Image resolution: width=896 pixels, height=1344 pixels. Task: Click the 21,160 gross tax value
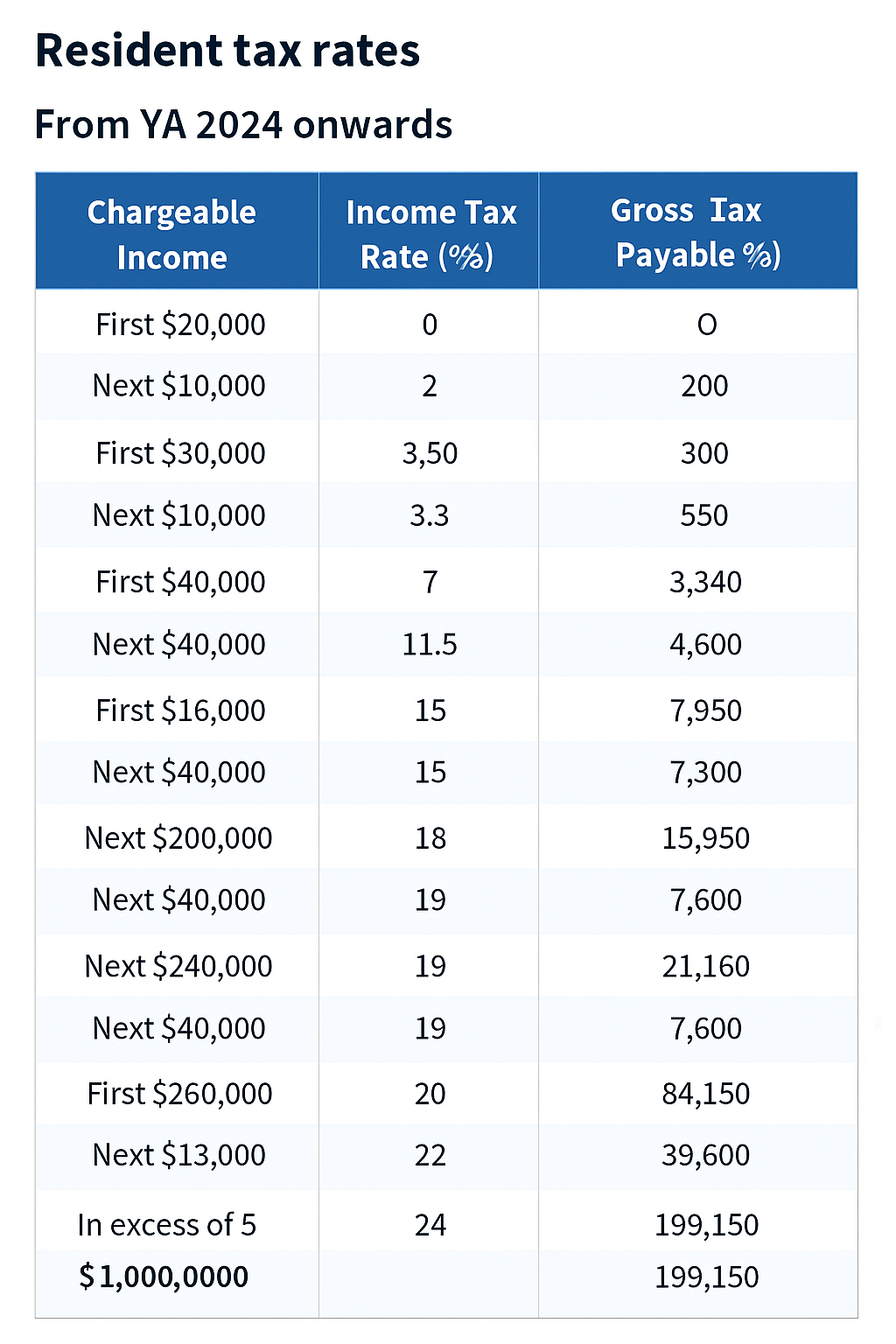click(705, 966)
